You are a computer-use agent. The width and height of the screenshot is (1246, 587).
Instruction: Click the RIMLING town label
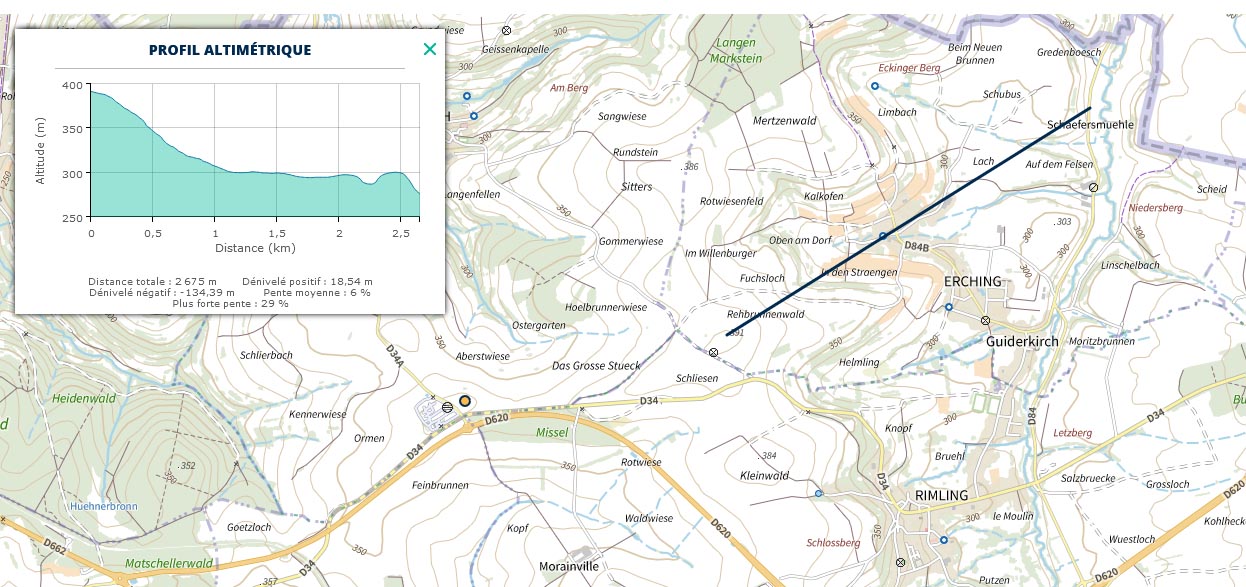pos(942,495)
